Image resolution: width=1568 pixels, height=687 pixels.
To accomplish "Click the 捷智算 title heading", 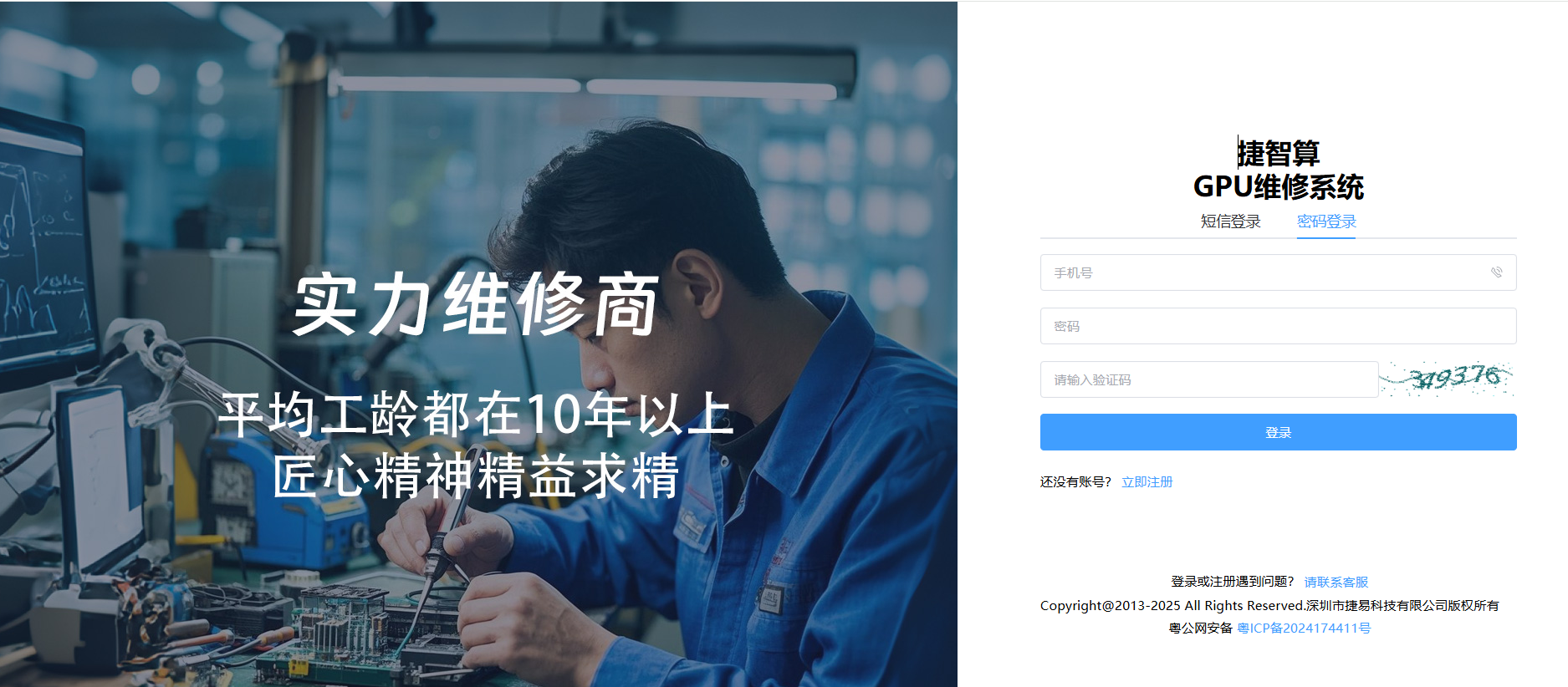I will pos(1278,154).
